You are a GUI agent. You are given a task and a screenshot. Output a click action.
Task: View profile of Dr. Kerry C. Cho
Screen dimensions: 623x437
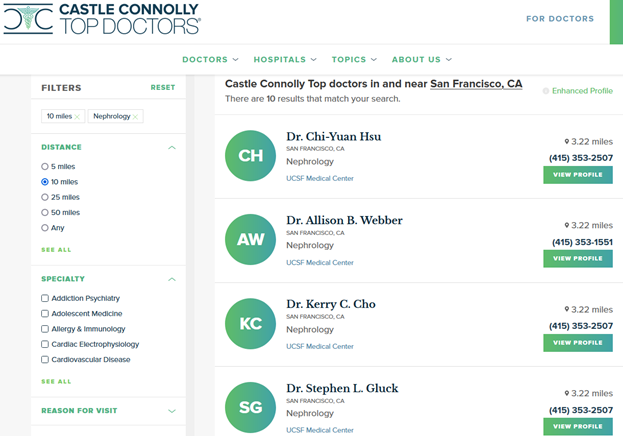(578, 343)
